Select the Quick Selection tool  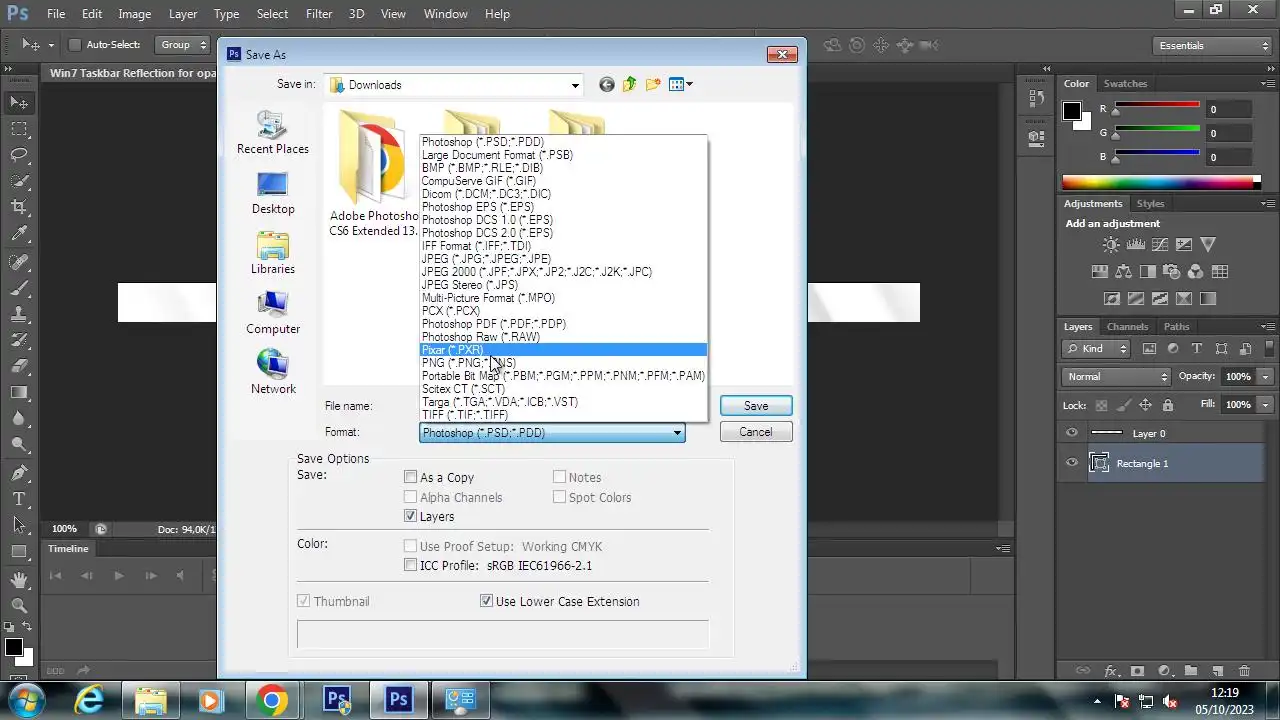point(19,181)
